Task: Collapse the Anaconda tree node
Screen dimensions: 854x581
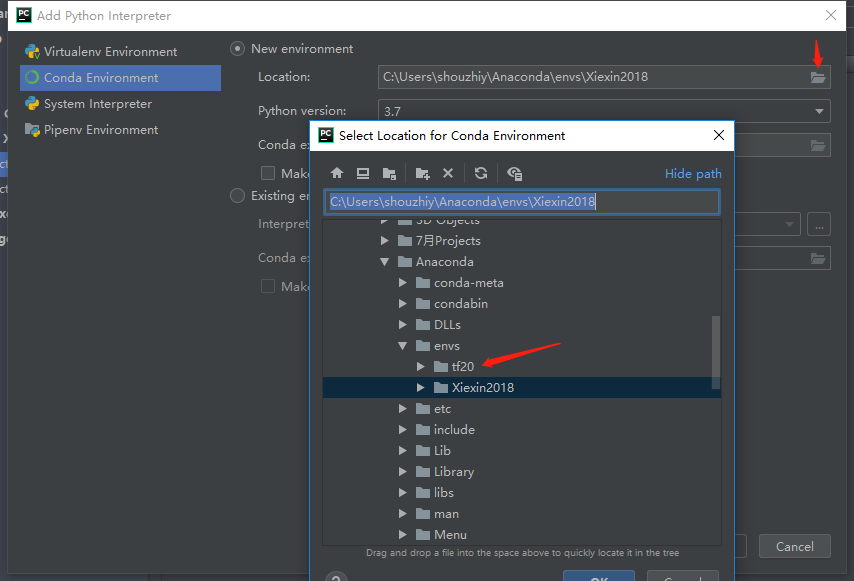Action: (x=385, y=261)
